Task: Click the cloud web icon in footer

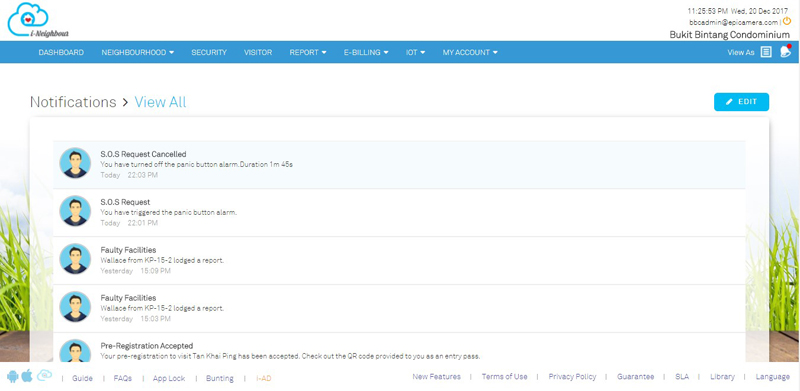Action: pyautogui.click(x=44, y=376)
